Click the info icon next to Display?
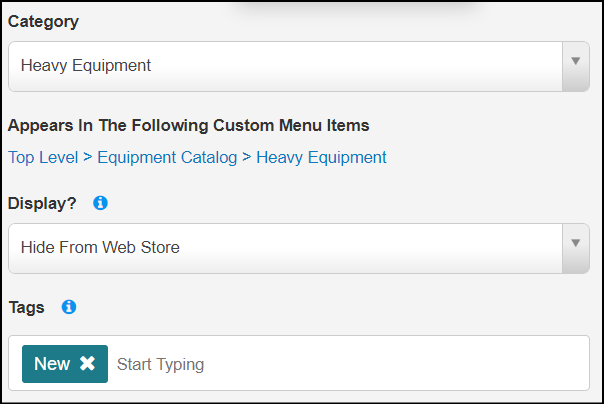Screen dimensions: 604x404 pyautogui.click(x=100, y=203)
